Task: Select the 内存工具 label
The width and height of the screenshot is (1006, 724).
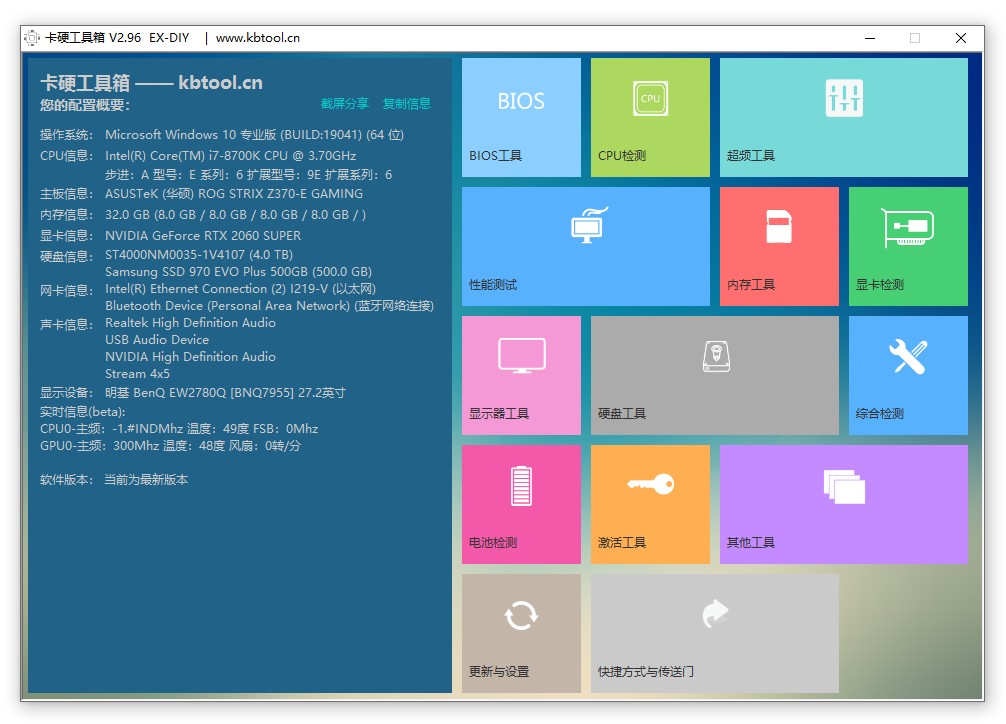Action: 751,284
